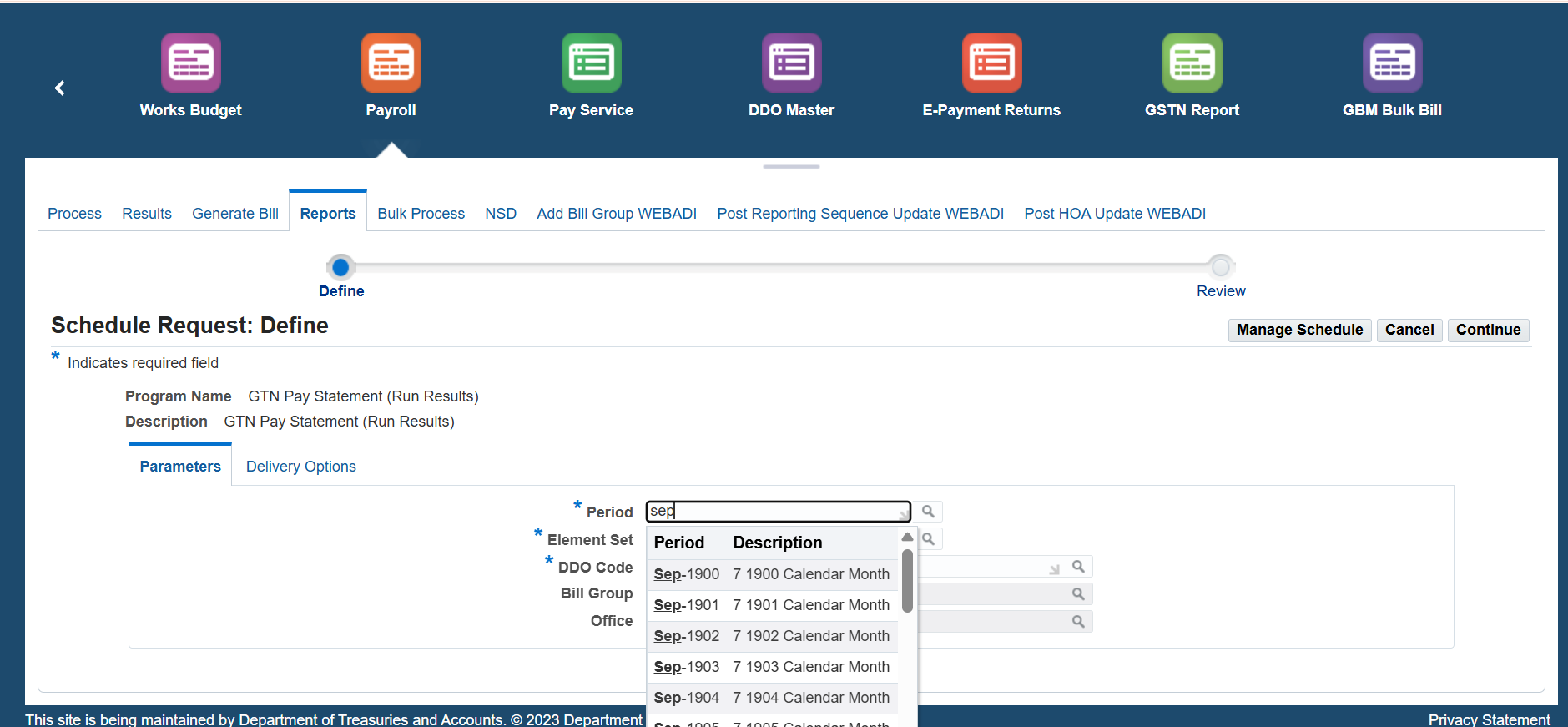Open the Bulk Process tab

point(421,214)
